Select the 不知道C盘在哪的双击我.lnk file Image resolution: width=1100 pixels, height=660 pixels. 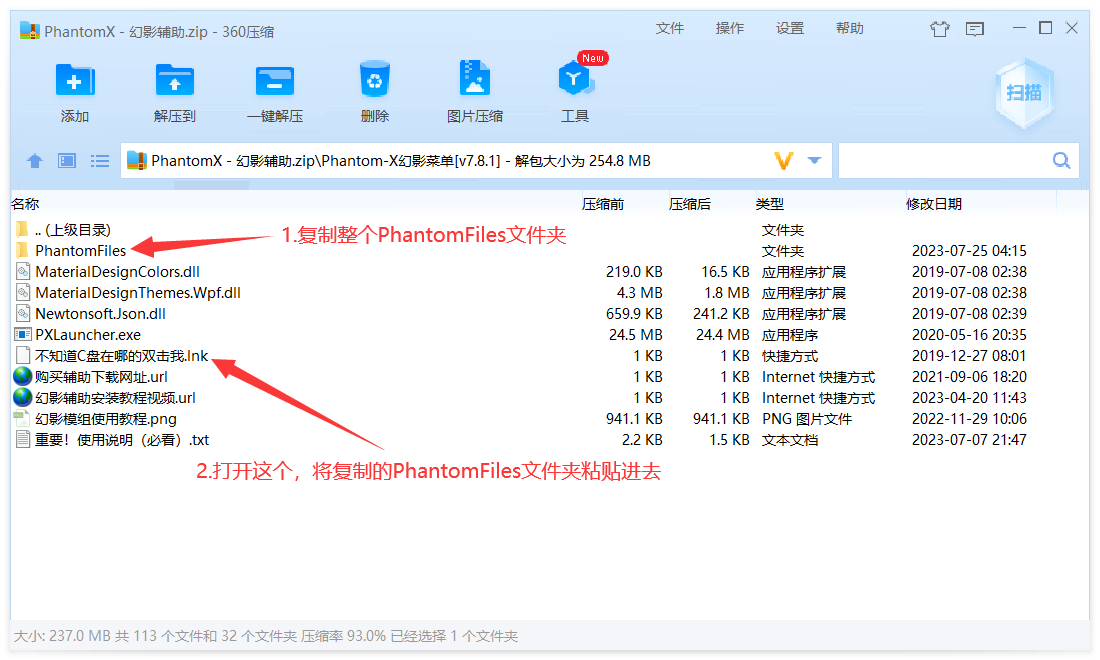click(121, 356)
